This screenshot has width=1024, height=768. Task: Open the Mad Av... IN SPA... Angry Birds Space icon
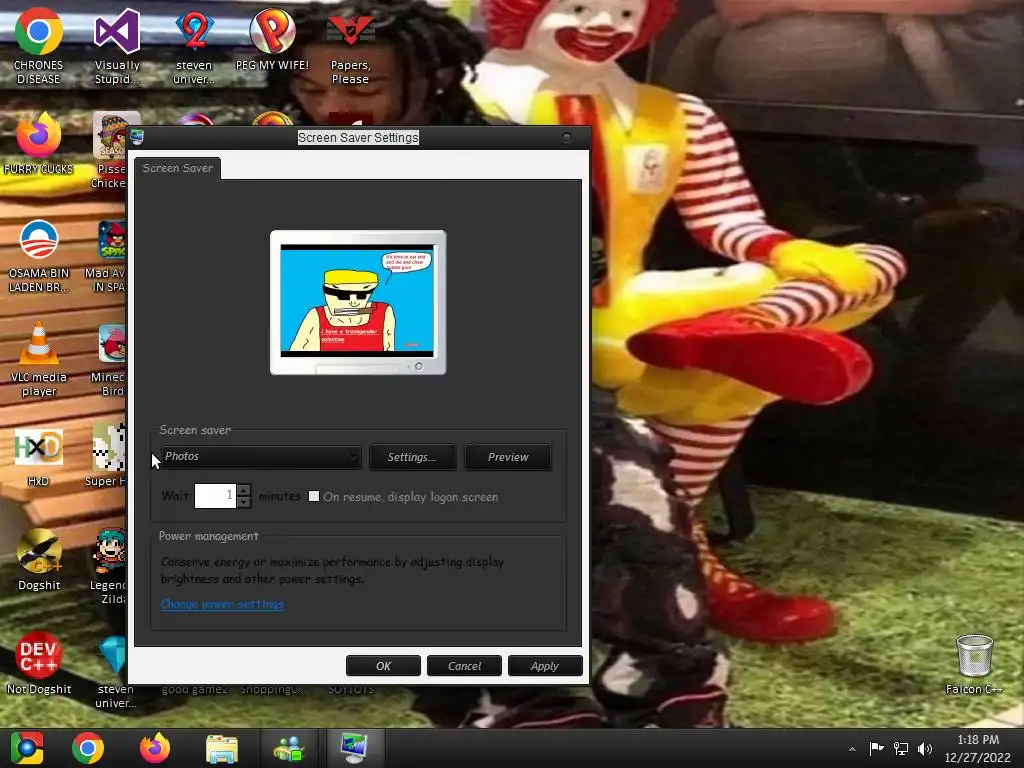(x=107, y=256)
